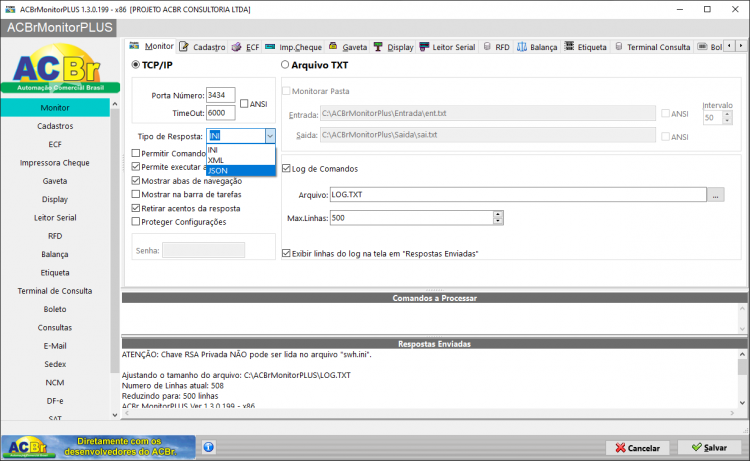This screenshot has height=461, width=750.
Task: Open NCM in the sidebar
Action: 55,383
